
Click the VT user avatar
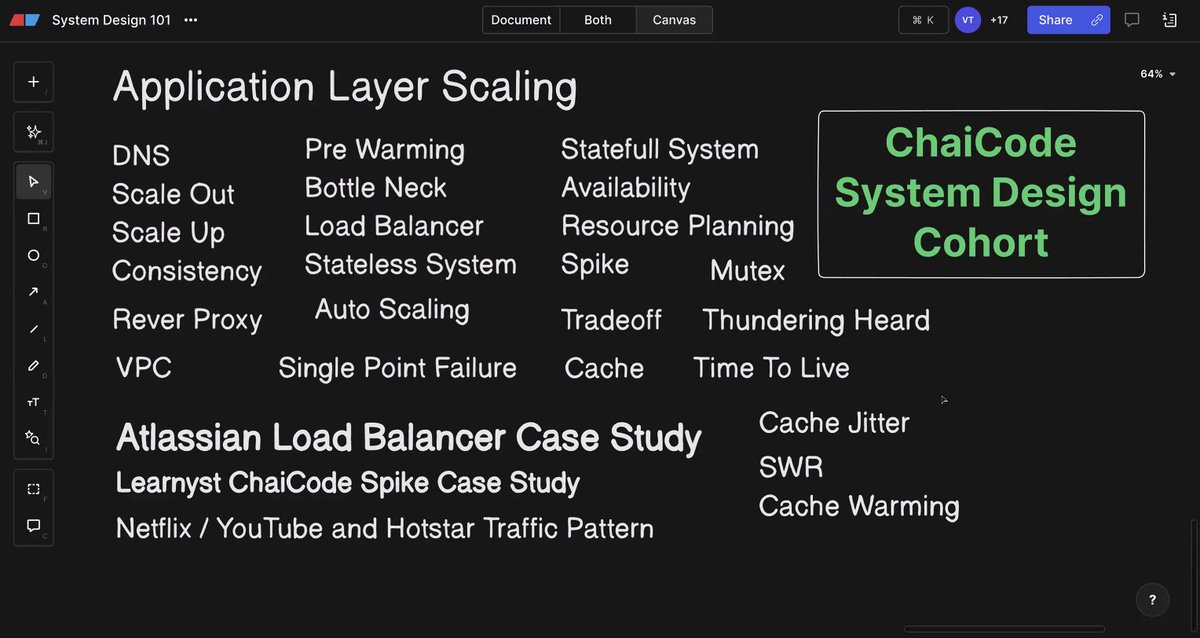click(967, 20)
